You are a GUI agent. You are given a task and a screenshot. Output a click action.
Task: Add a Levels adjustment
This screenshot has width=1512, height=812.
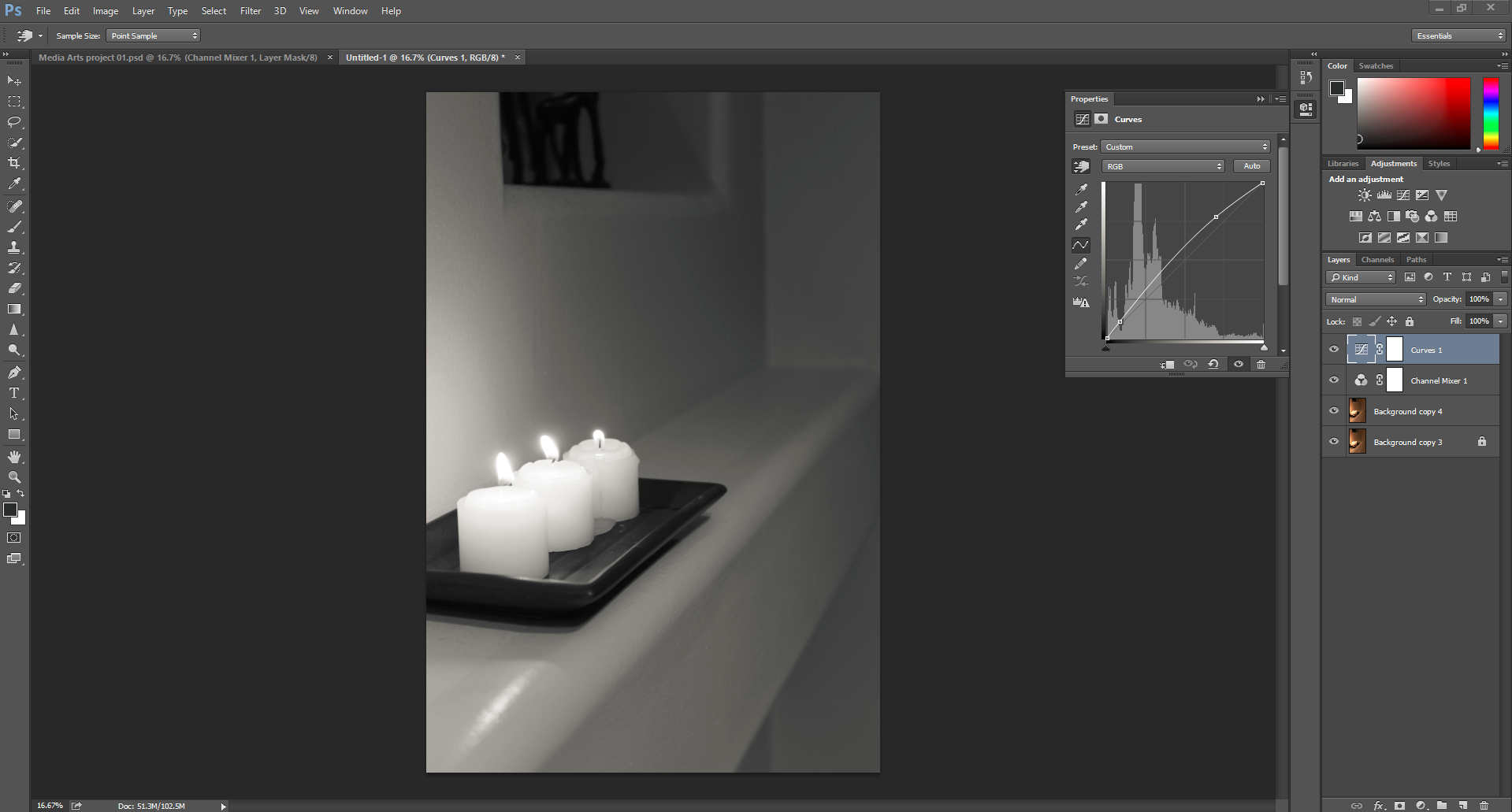pyautogui.click(x=1384, y=195)
